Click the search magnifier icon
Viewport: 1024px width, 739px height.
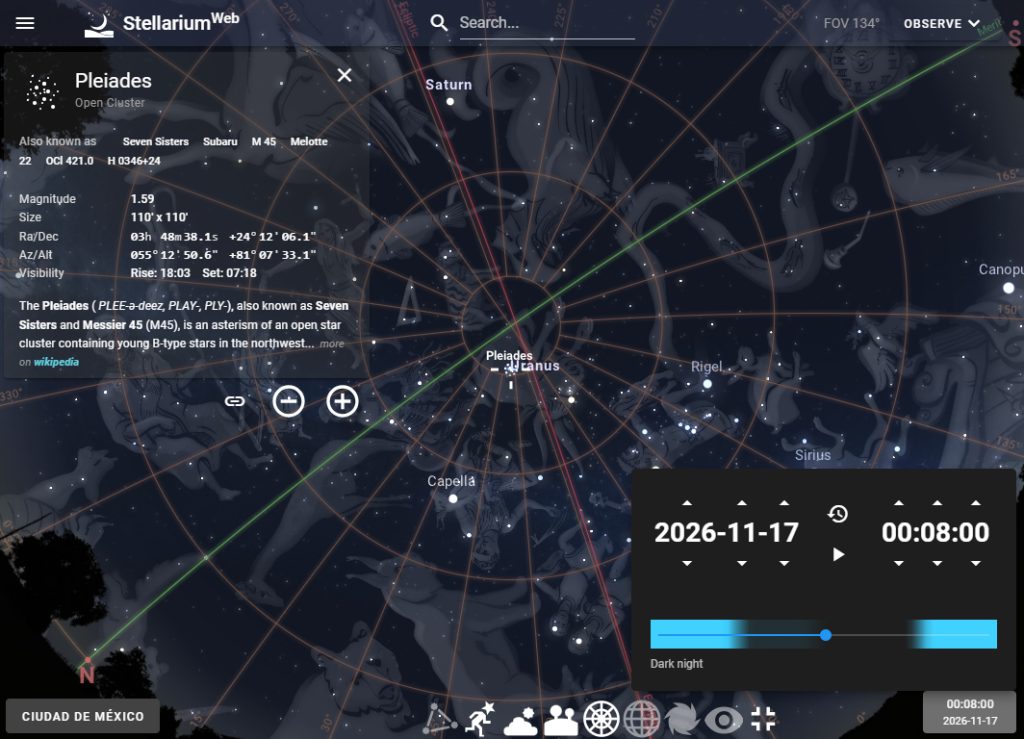click(439, 23)
